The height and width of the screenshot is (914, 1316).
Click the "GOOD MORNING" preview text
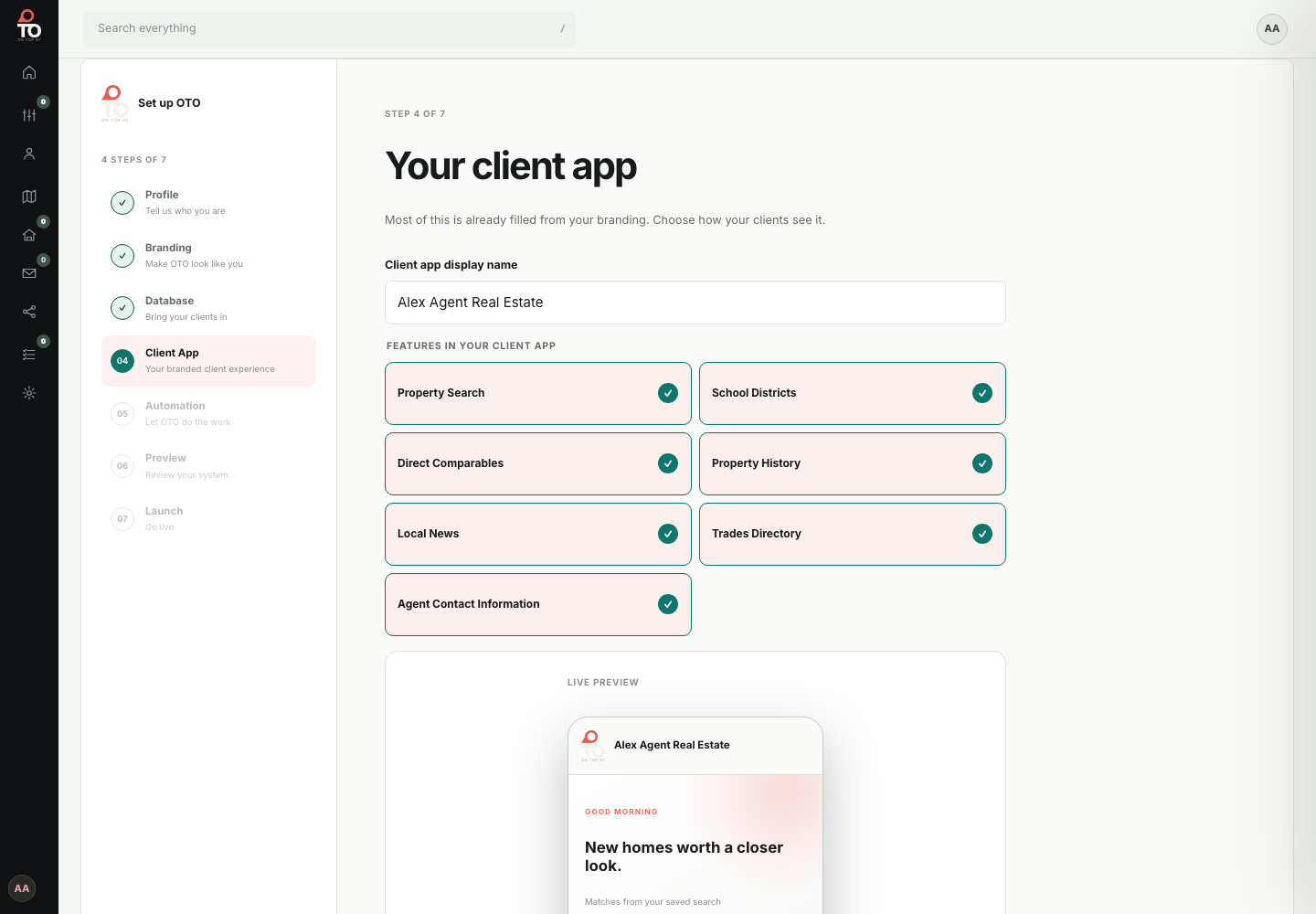(x=621, y=812)
